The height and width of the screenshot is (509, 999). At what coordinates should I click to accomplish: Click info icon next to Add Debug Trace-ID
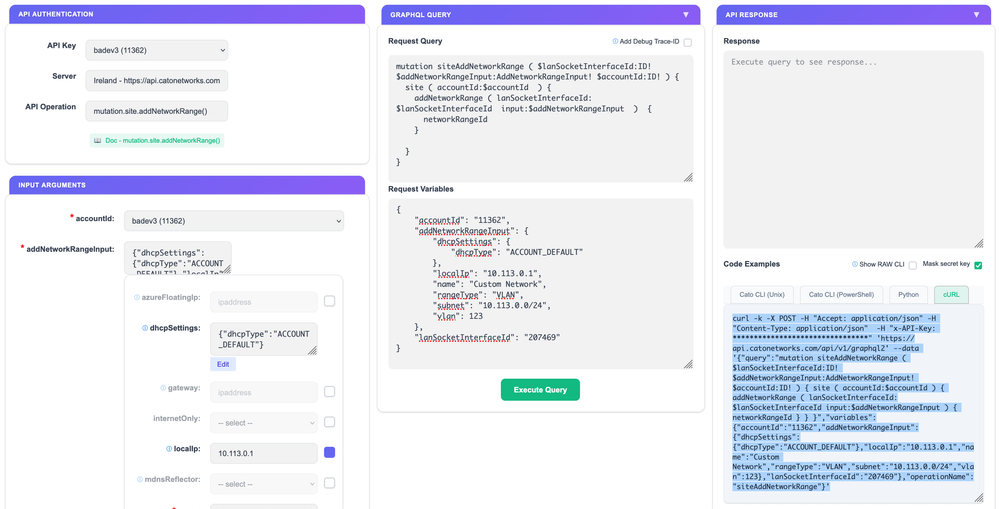pyautogui.click(x=615, y=42)
